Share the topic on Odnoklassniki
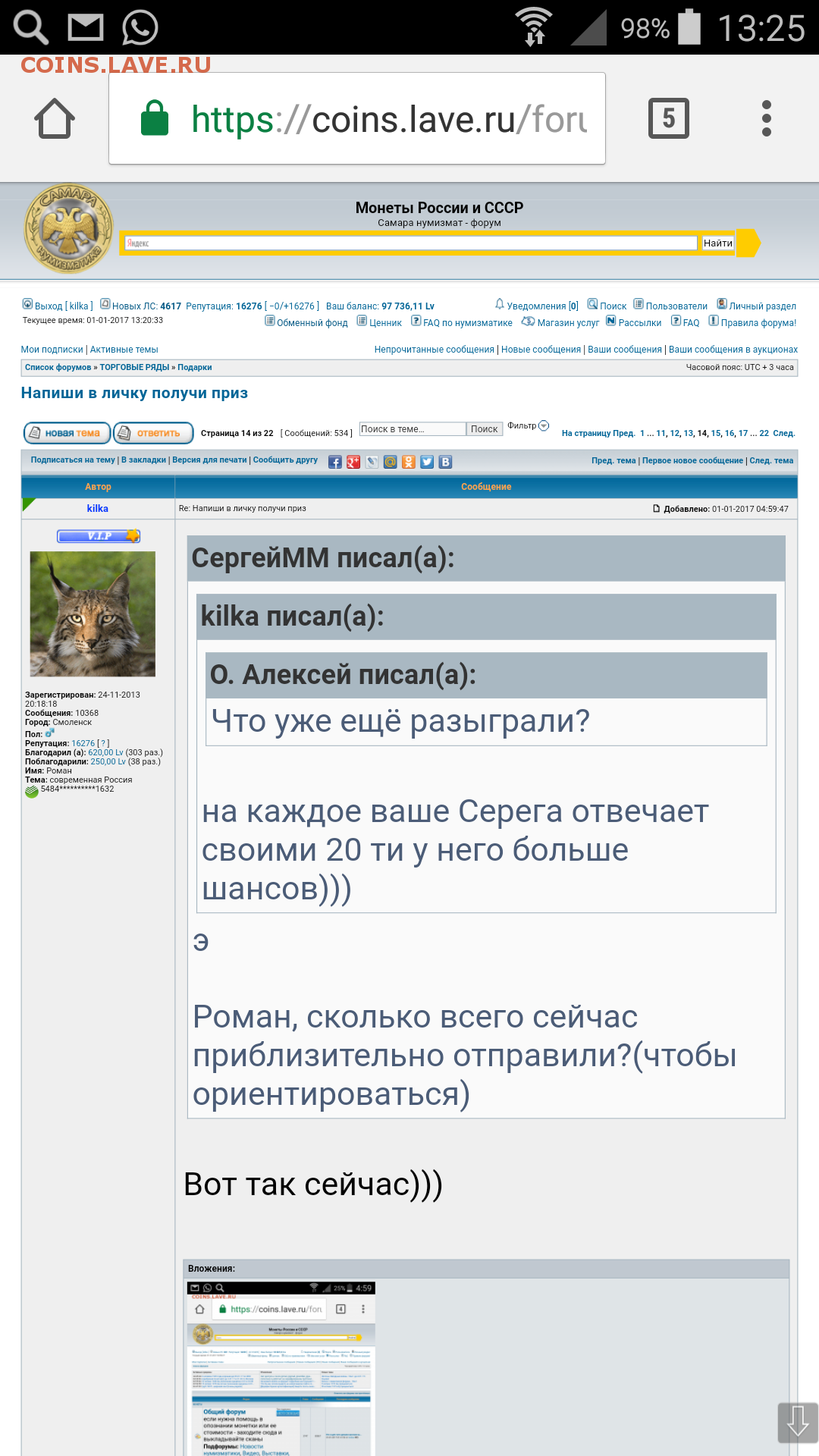The height and width of the screenshot is (1456, 819). pos(409,462)
